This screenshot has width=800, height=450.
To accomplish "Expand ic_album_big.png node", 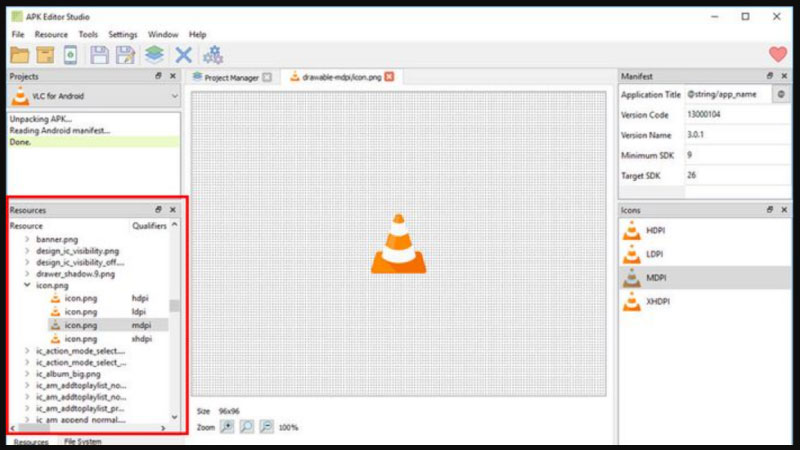I will point(28,374).
